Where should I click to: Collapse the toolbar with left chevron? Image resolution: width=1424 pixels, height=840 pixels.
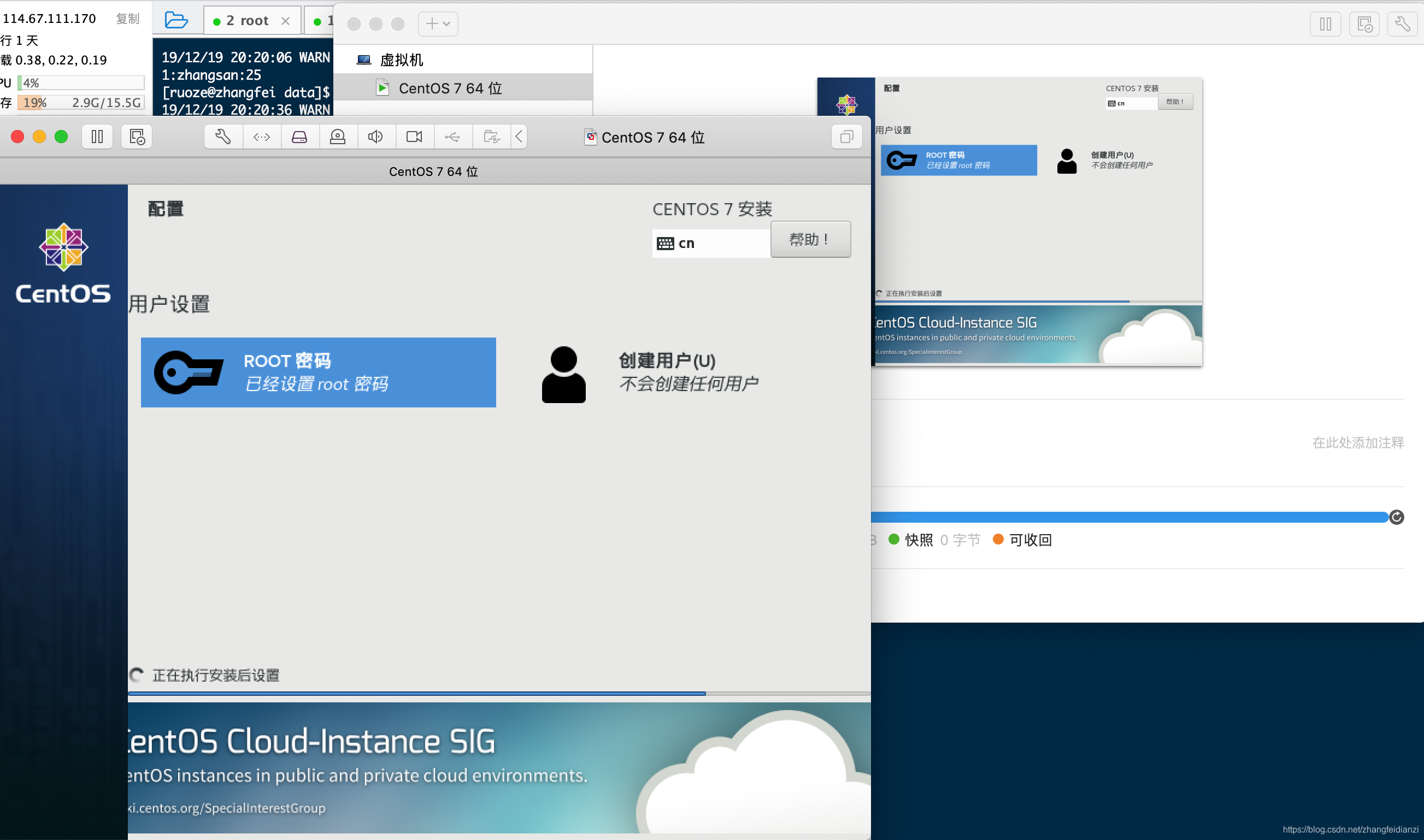pyautogui.click(x=519, y=137)
